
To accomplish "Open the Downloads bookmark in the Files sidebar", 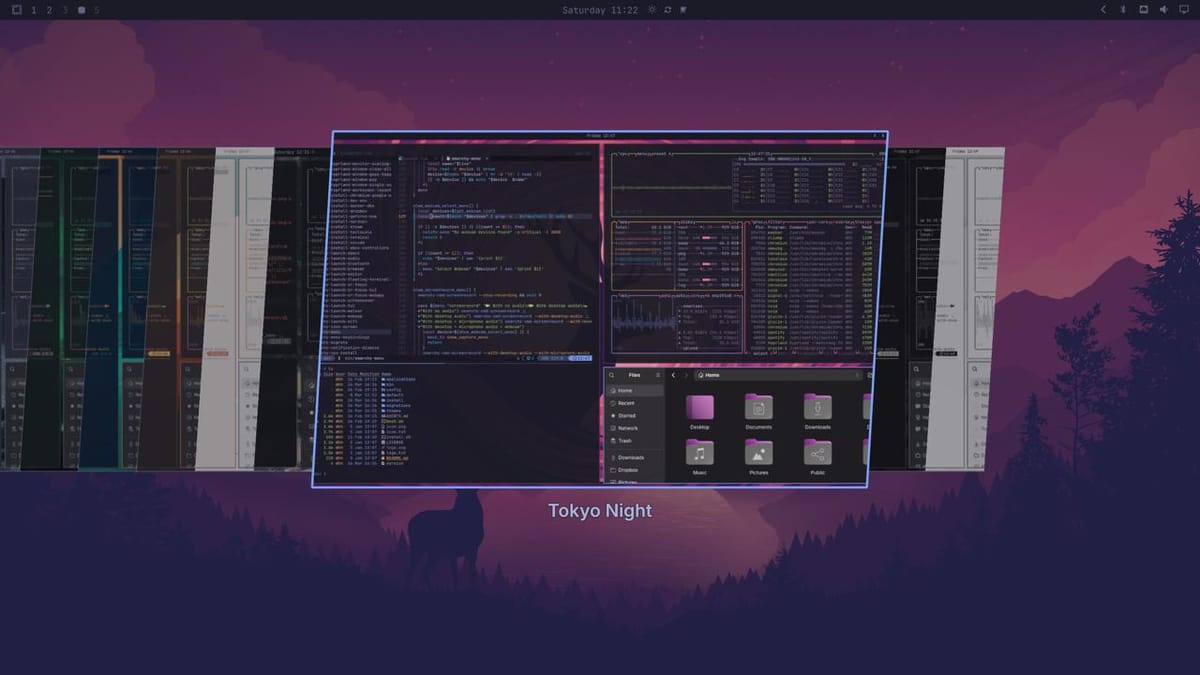I will [635, 458].
